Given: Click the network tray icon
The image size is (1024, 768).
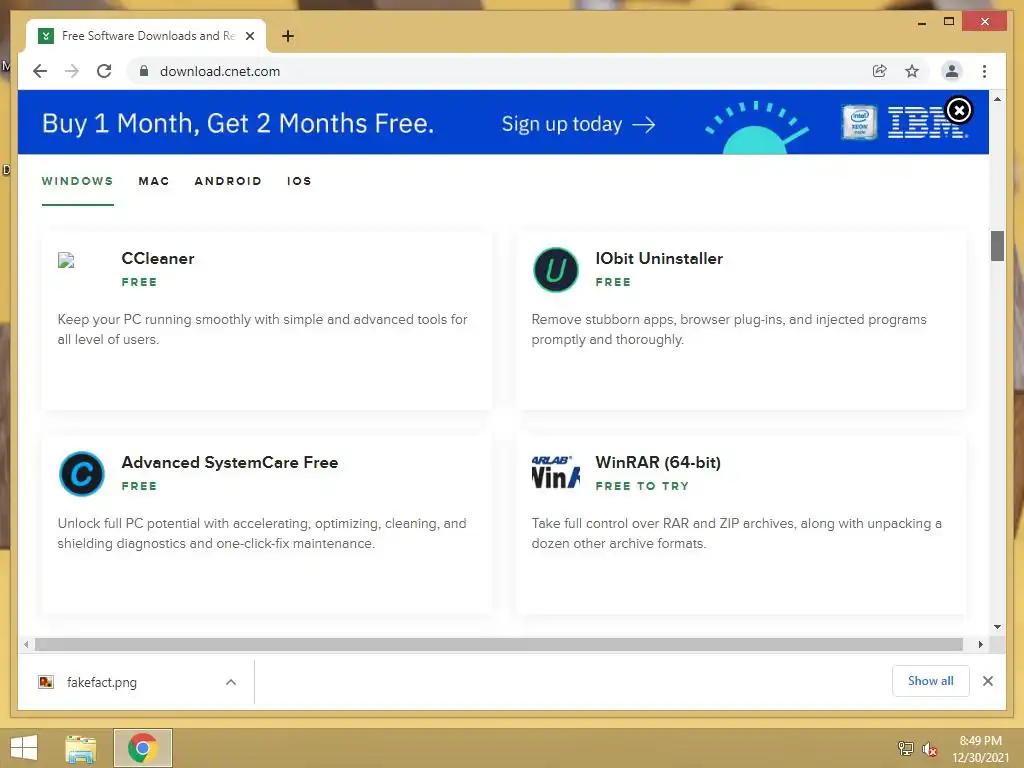Looking at the screenshot, I should click(x=905, y=748).
